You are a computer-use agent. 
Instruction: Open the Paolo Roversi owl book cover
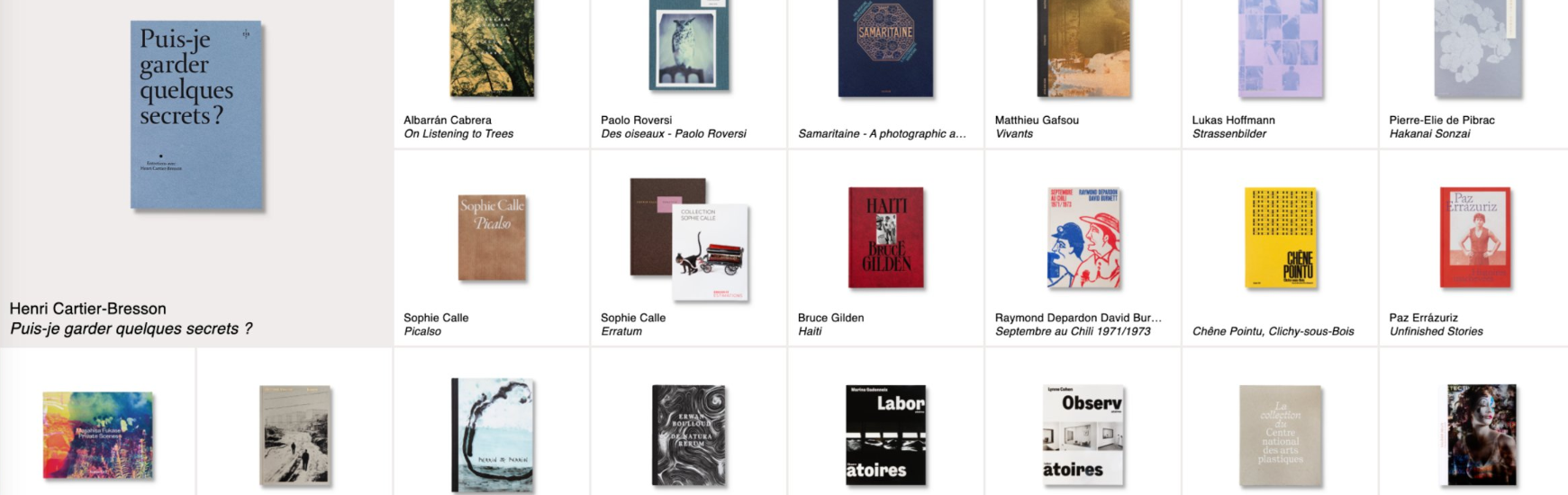[689, 45]
